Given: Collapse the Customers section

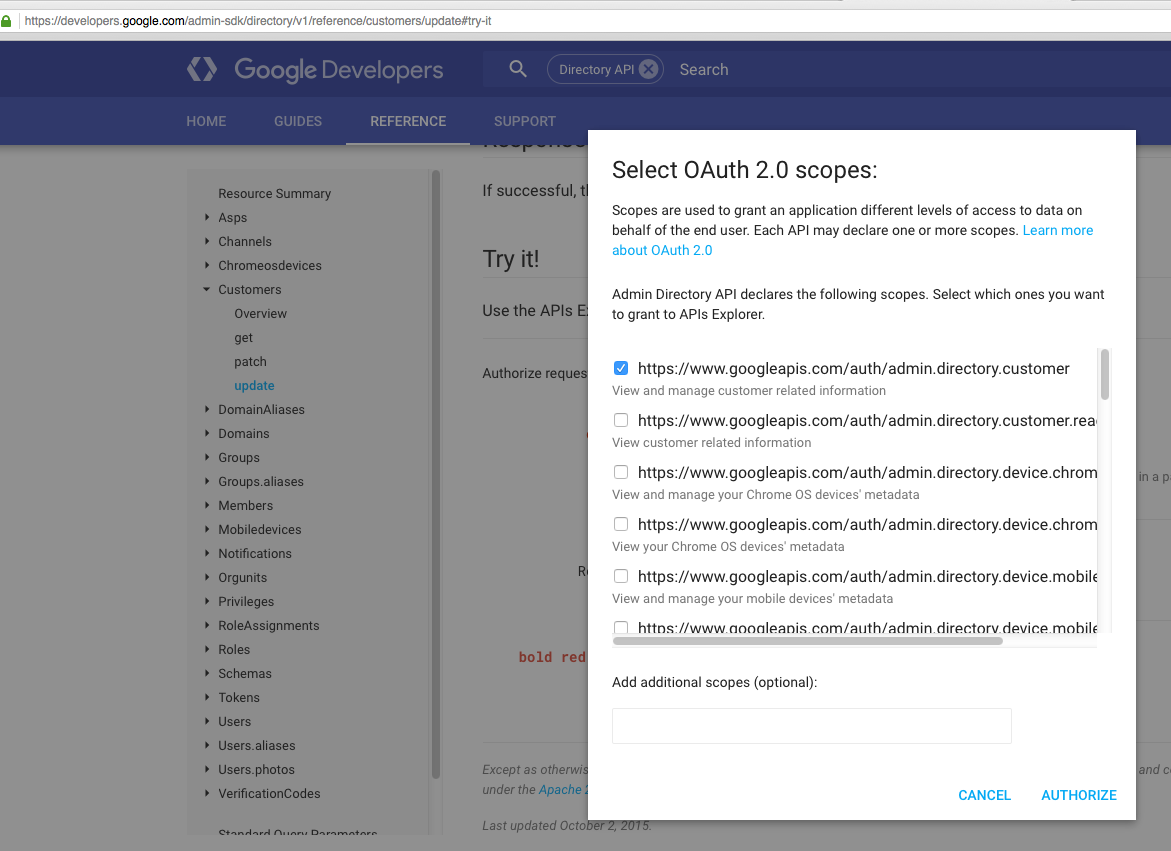Looking at the screenshot, I should 207,289.
